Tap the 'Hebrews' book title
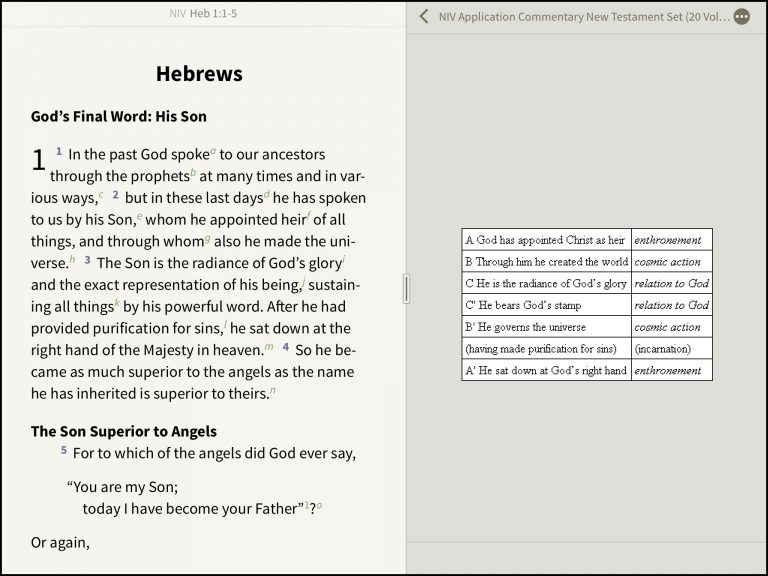This screenshot has width=768, height=576. point(199,74)
